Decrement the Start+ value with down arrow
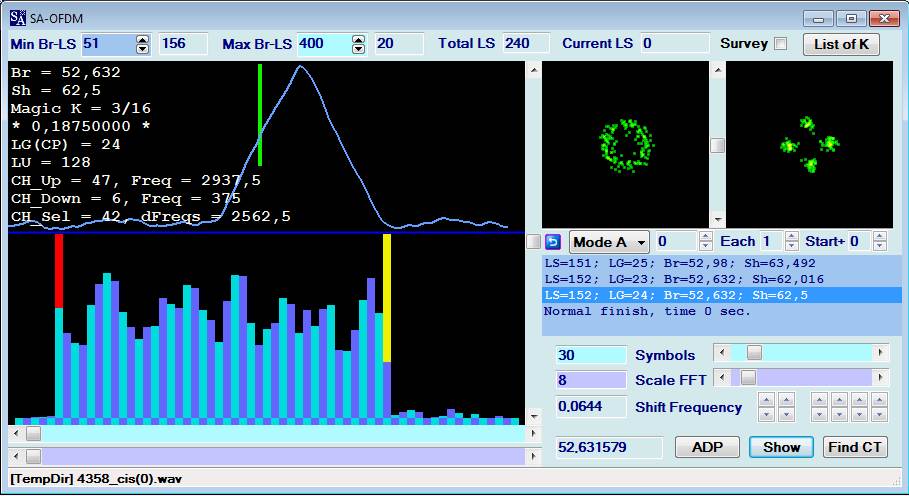Viewport: 909px width, 496px height. point(880,246)
